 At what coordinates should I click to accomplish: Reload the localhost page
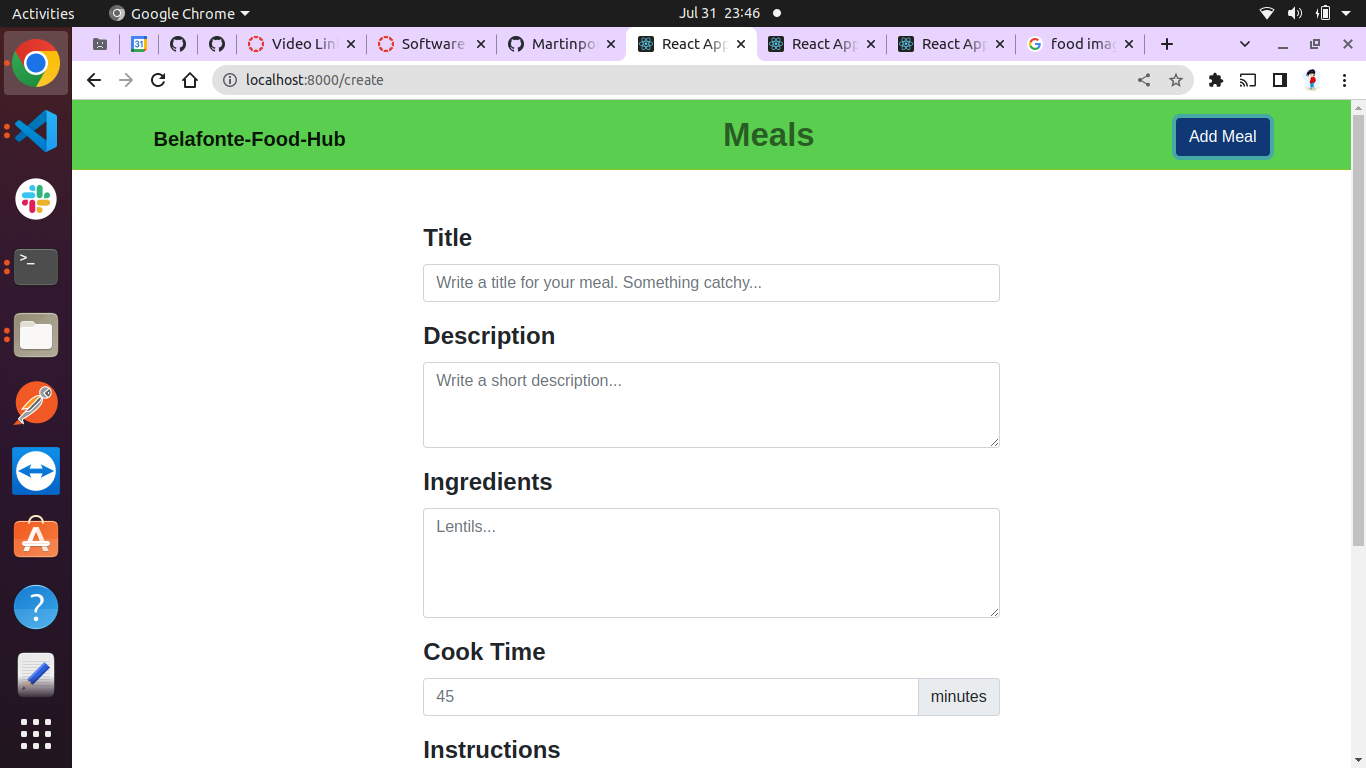point(158,80)
